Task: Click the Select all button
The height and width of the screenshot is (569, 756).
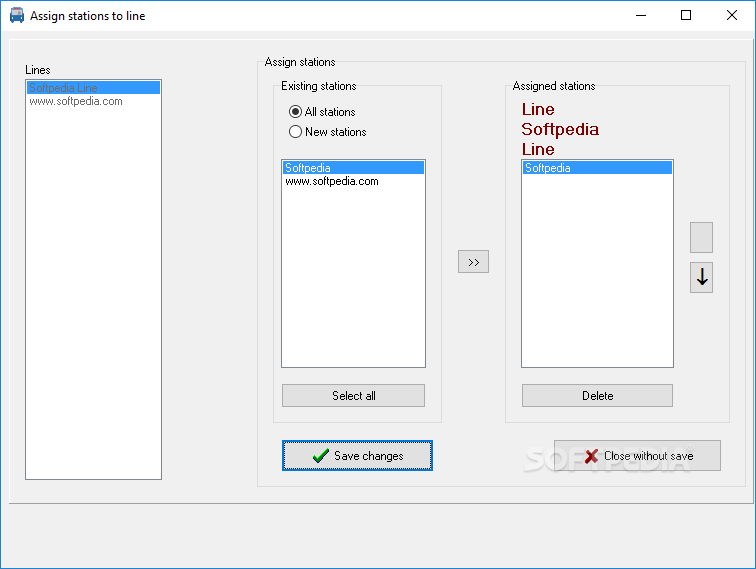Action: point(353,395)
